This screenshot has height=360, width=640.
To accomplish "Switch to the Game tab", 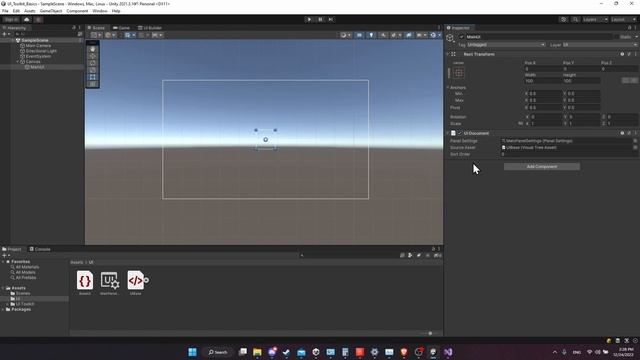I will (122, 28).
